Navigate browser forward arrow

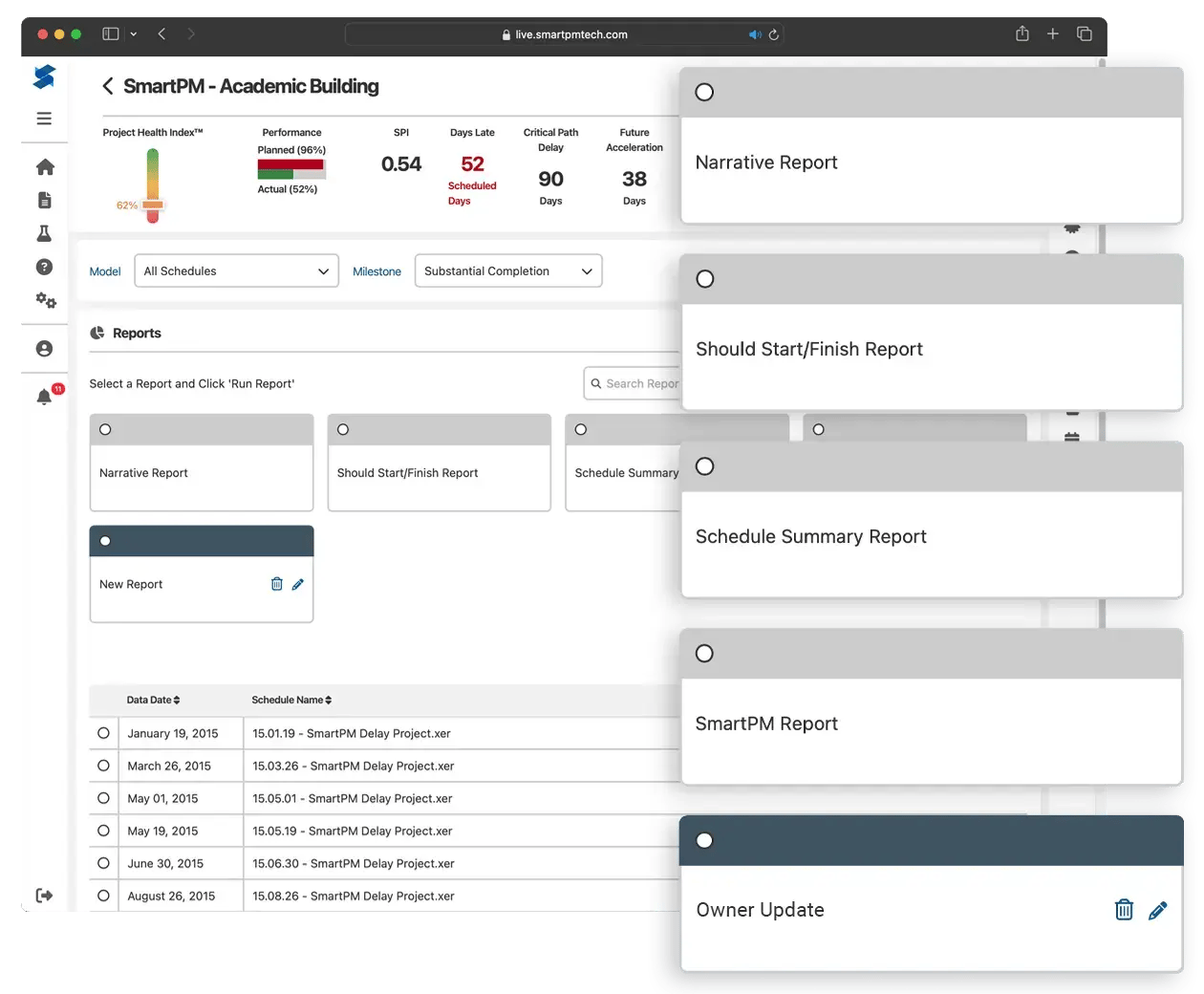(x=191, y=33)
